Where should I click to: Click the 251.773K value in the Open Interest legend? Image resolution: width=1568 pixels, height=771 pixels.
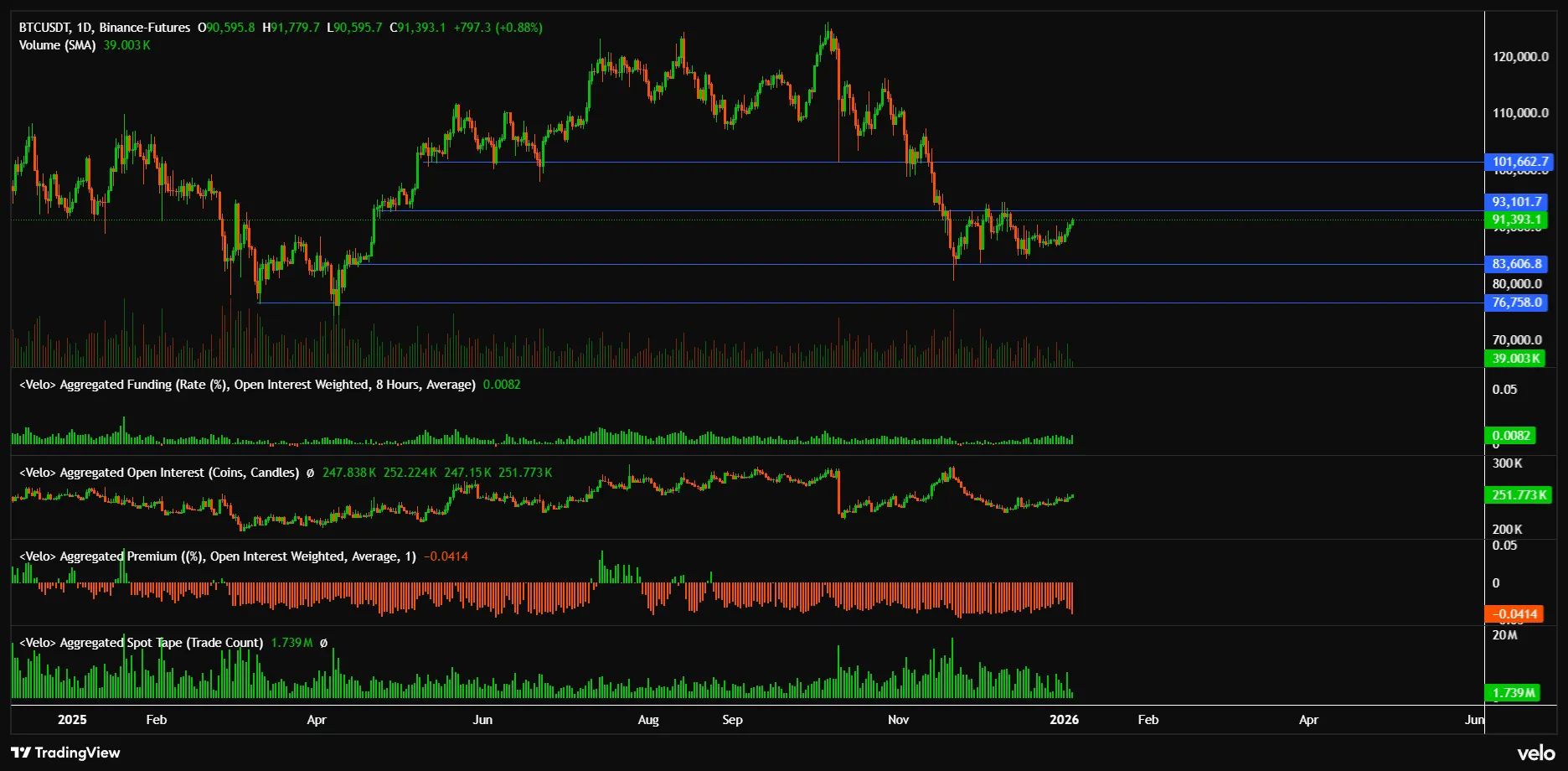pyautogui.click(x=525, y=473)
